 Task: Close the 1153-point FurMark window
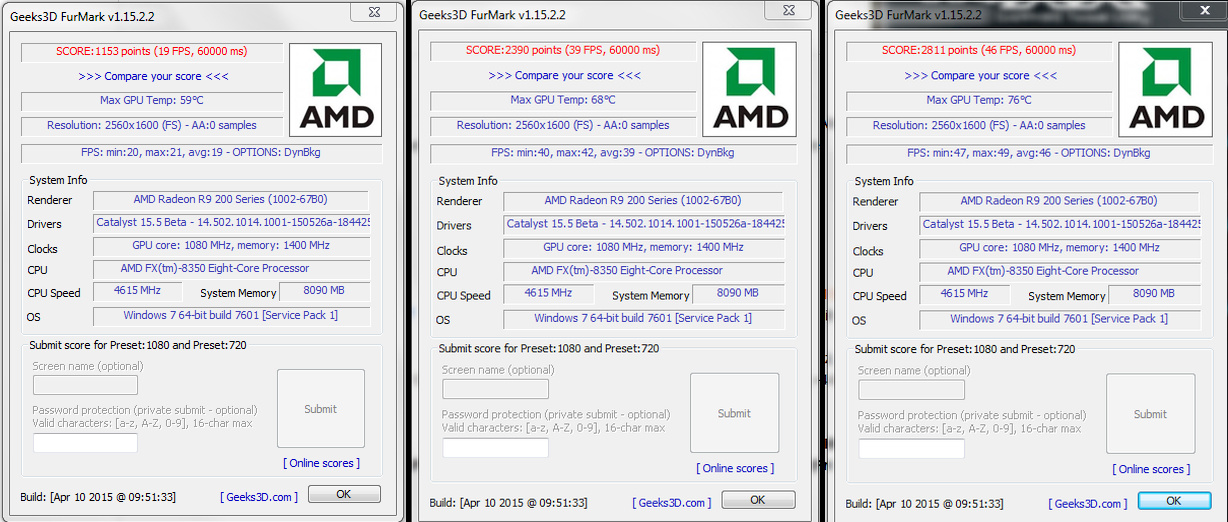pyautogui.click(x=374, y=12)
